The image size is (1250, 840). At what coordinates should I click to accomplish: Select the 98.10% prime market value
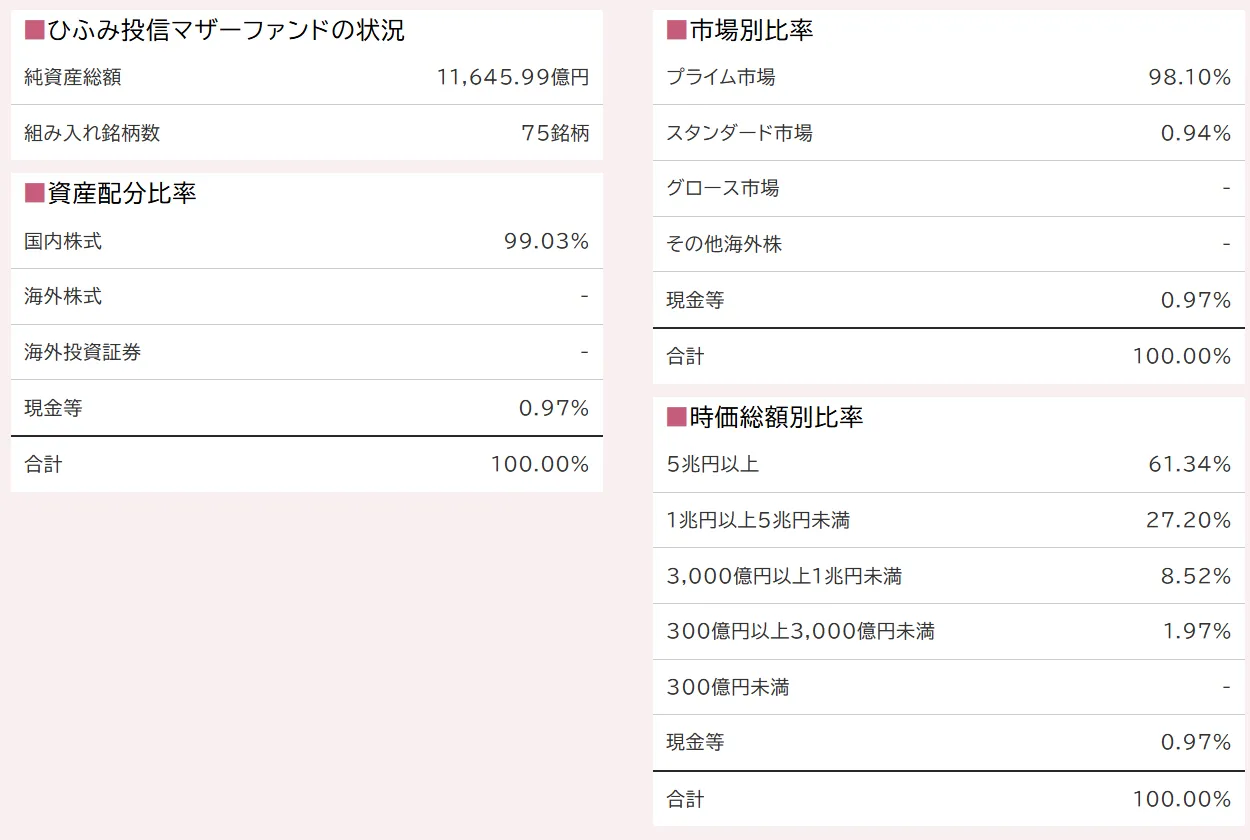pyautogui.click(x=1190, y=77)
